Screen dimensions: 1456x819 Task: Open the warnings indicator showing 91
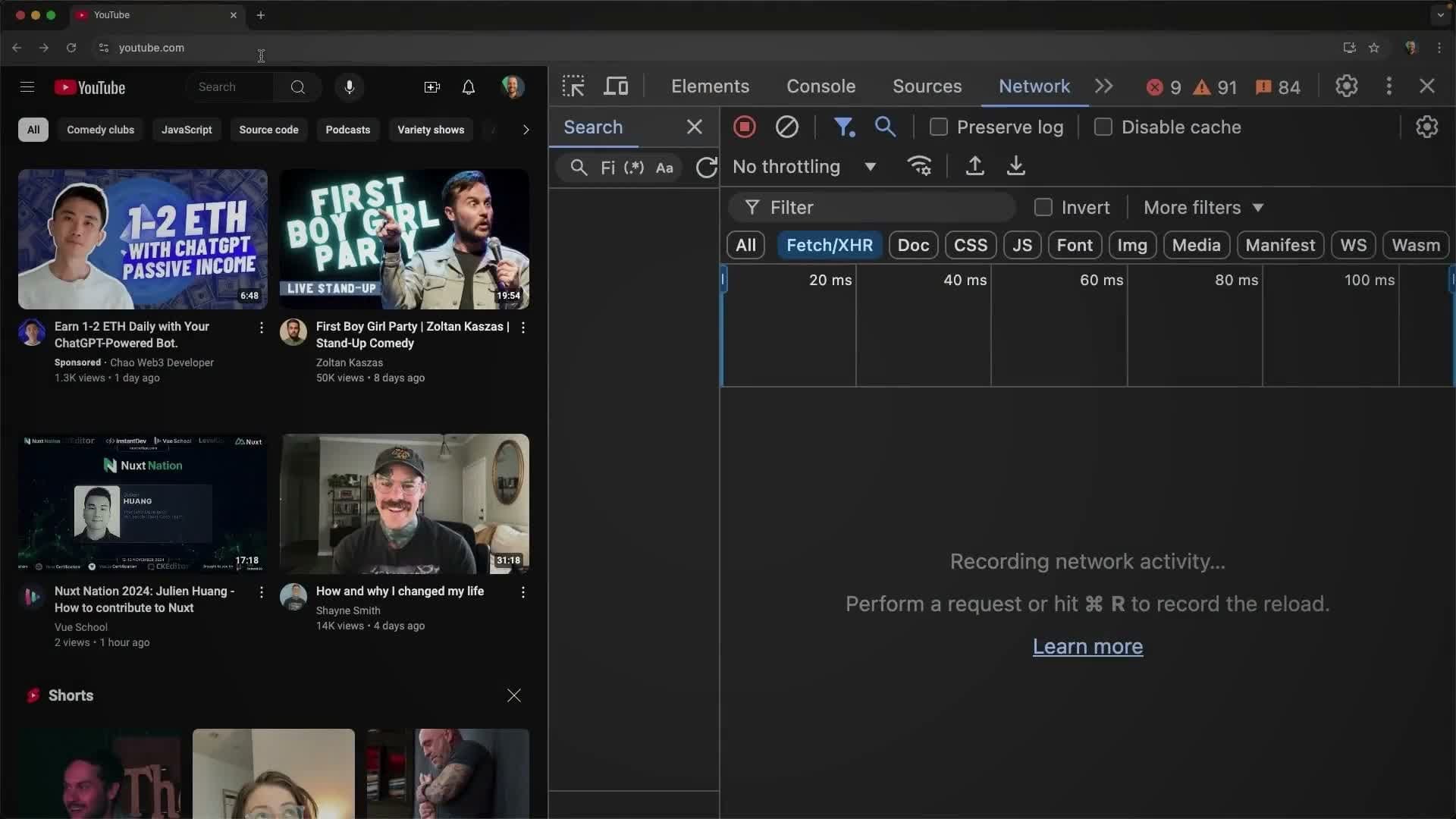pyautogui.click(x=1215, y=88)
